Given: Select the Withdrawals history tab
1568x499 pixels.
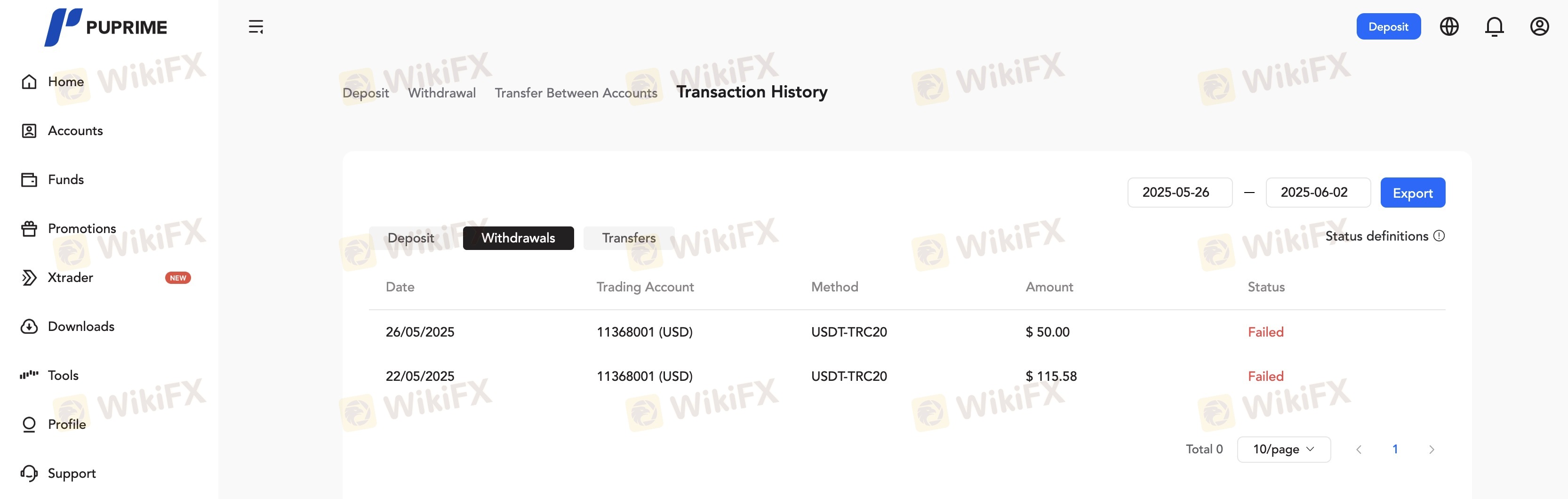Looking at the screenshot, I should (518, 238).
